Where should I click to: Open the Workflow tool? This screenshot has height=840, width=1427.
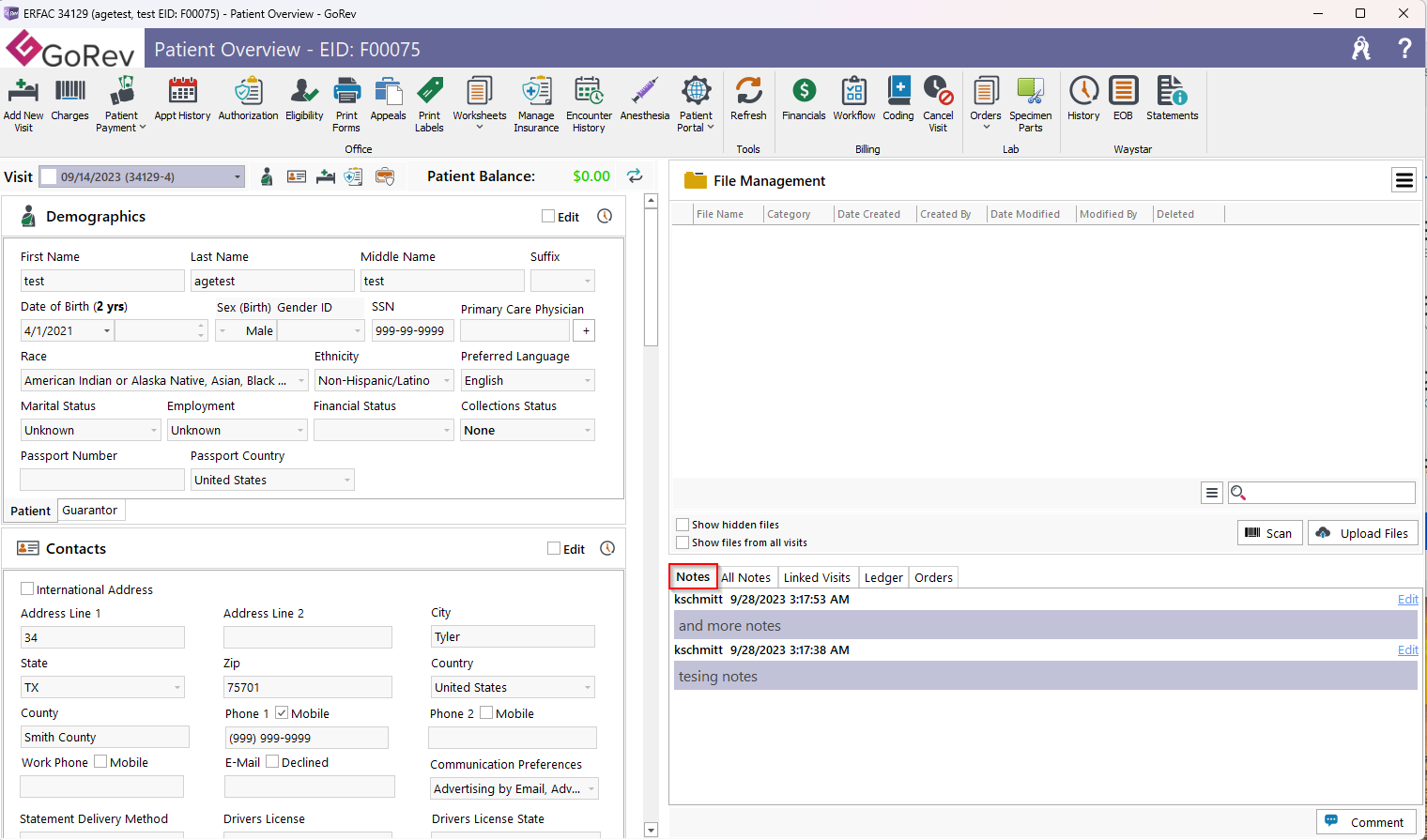click(853, 99)
